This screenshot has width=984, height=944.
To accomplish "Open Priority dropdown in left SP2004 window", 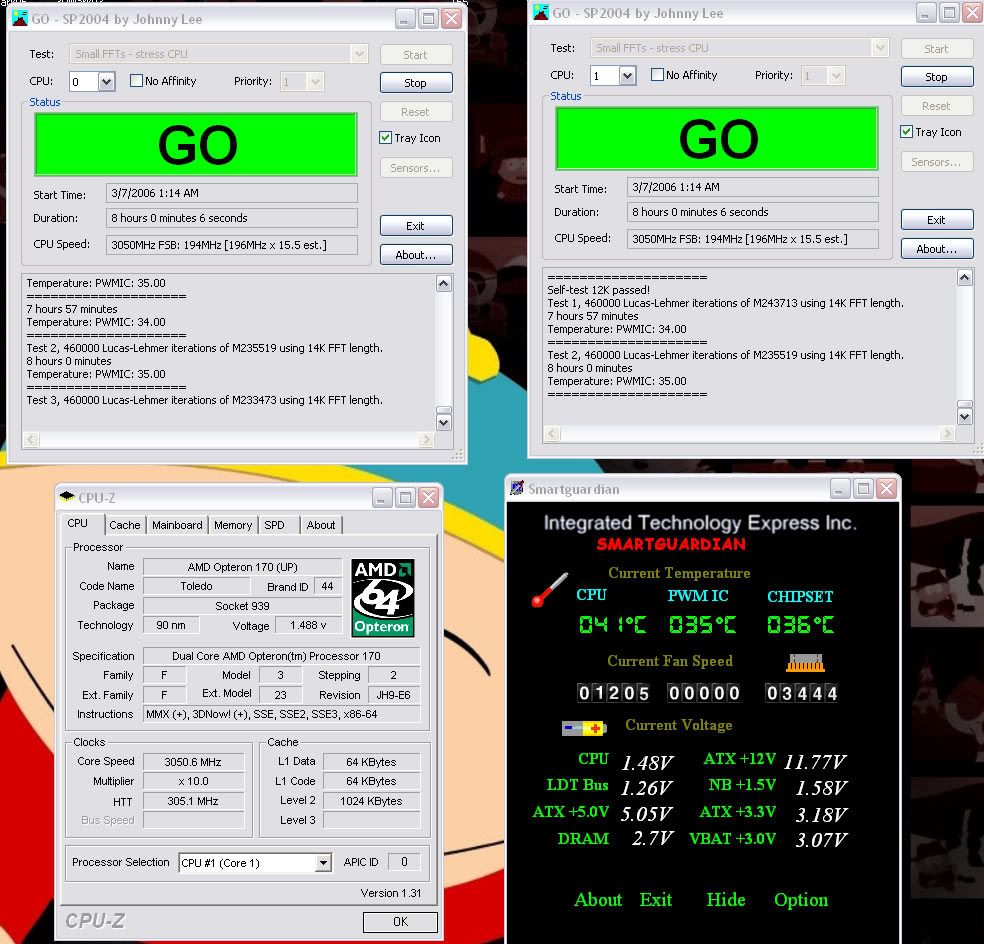I will pos(315,82).
